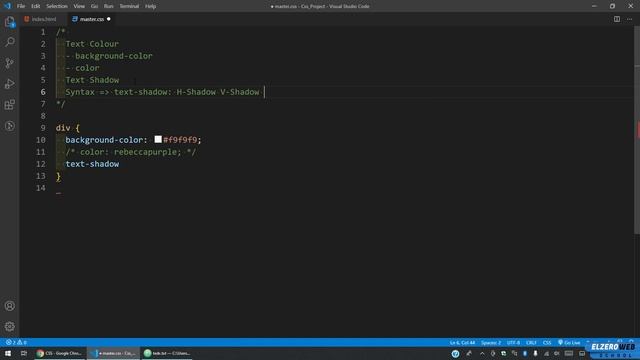Screen dimensions: 640x360
Task: Close master.css via its unsaved dot
Action: coord(109,19)
